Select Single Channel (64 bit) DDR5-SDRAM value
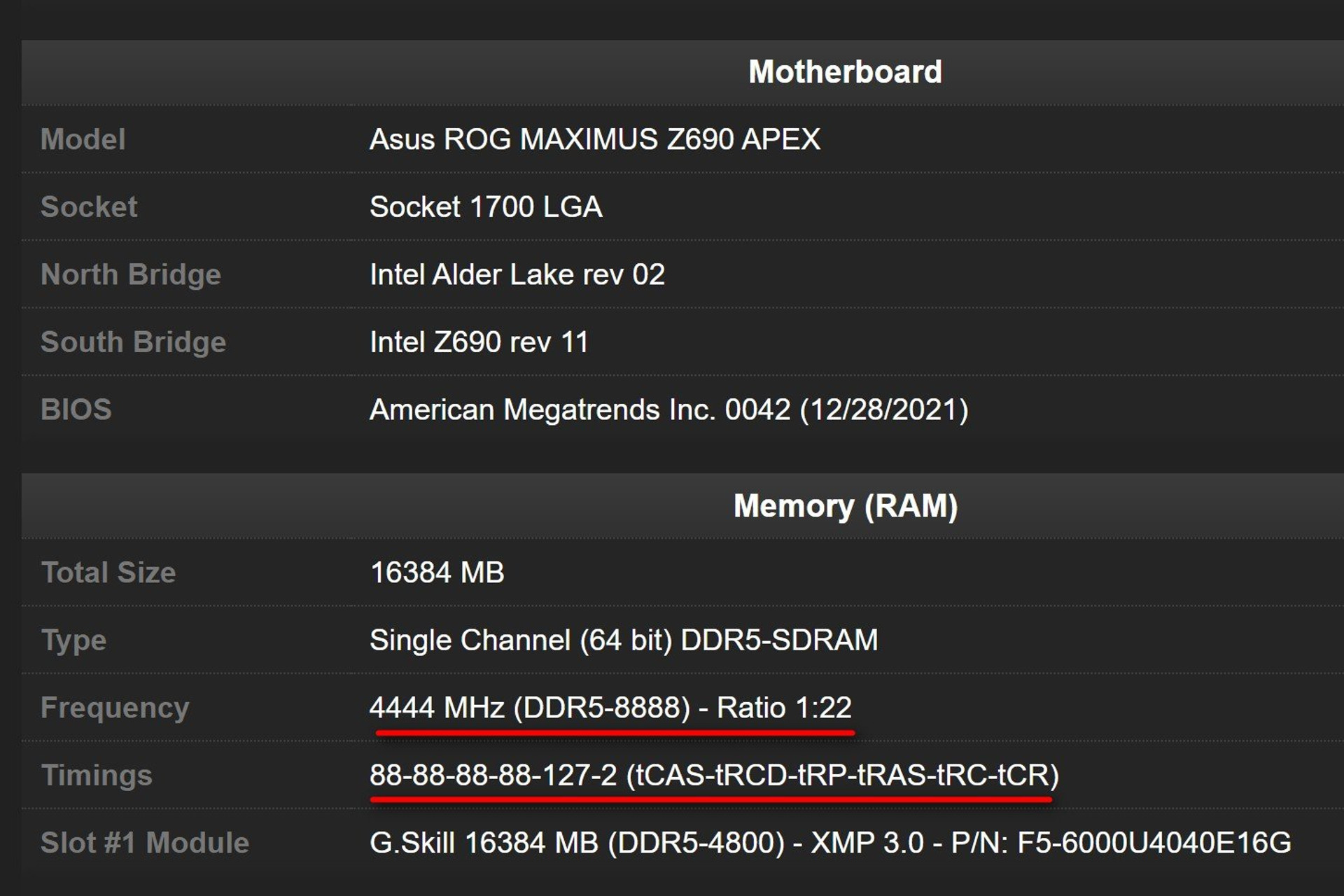 (624, 640)
